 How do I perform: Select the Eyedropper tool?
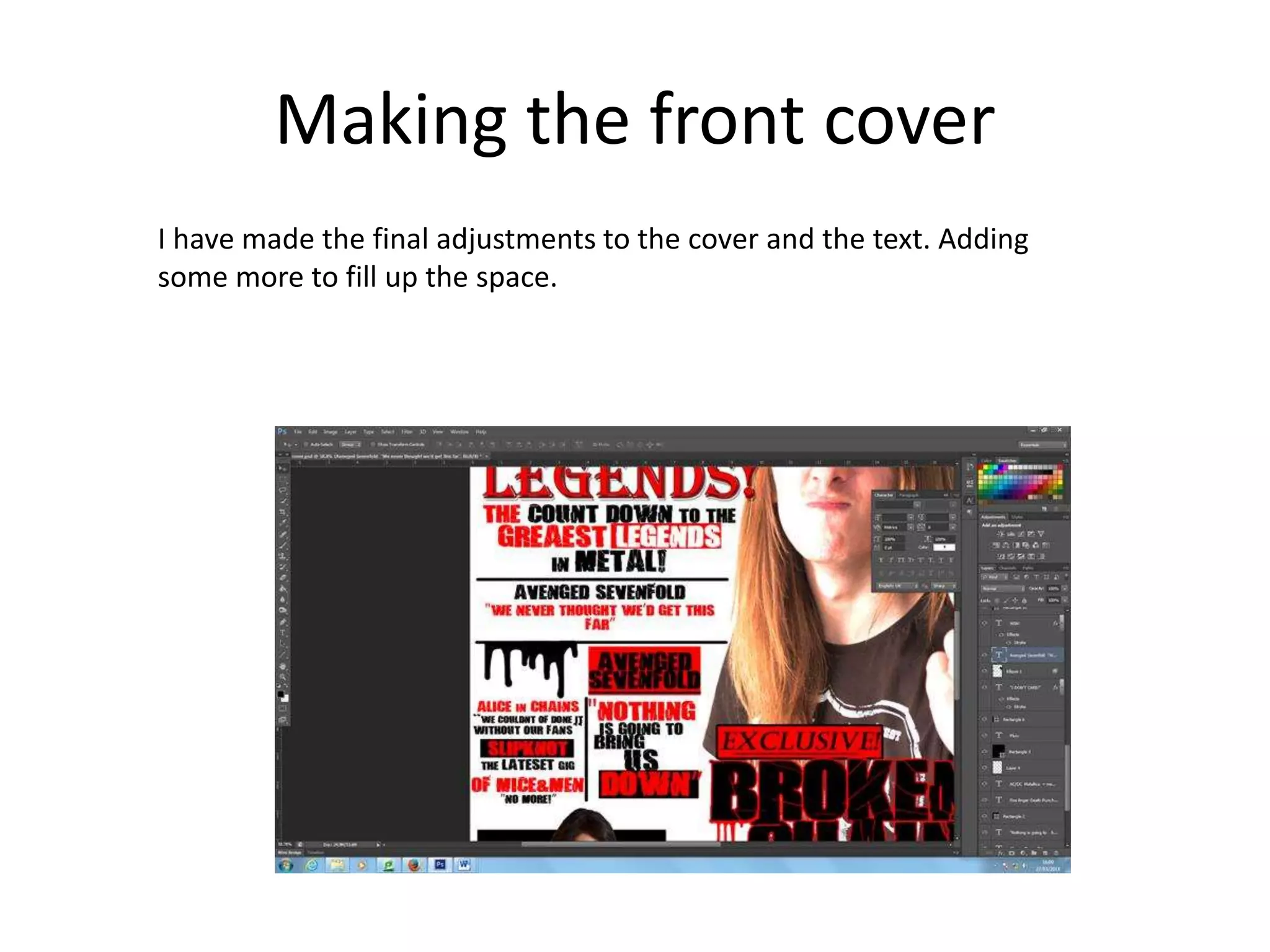pos(283,523)
